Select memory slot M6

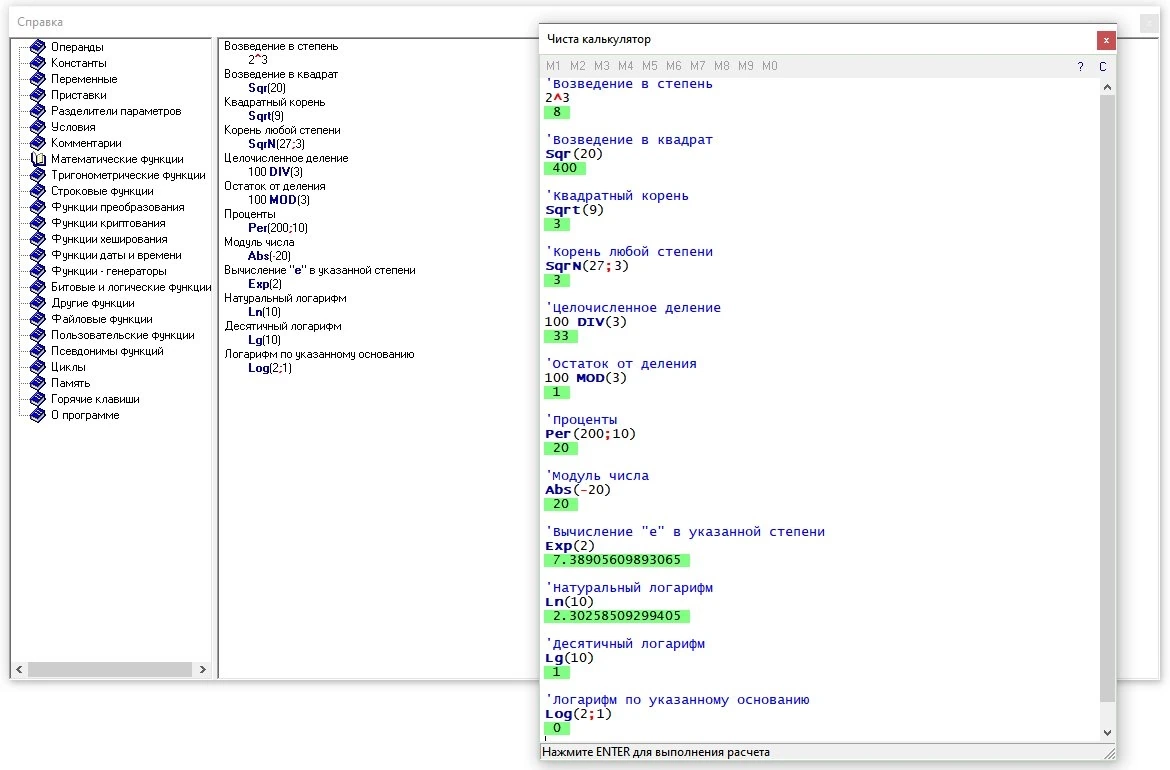pyautogui.click(x=674, y=66)
